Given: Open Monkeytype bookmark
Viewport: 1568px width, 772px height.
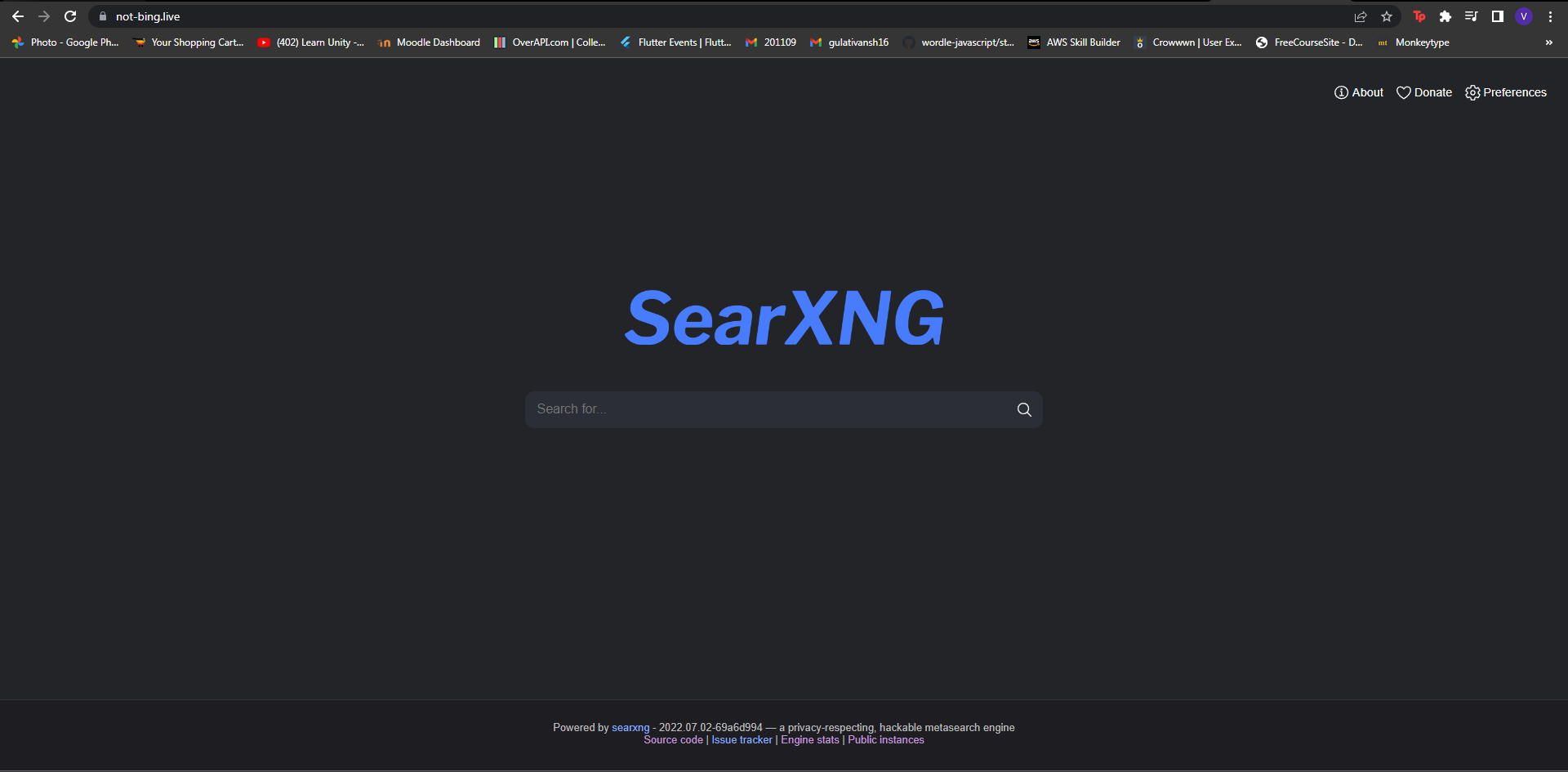Looking at the screenshot, I should tap(1413, 42).
